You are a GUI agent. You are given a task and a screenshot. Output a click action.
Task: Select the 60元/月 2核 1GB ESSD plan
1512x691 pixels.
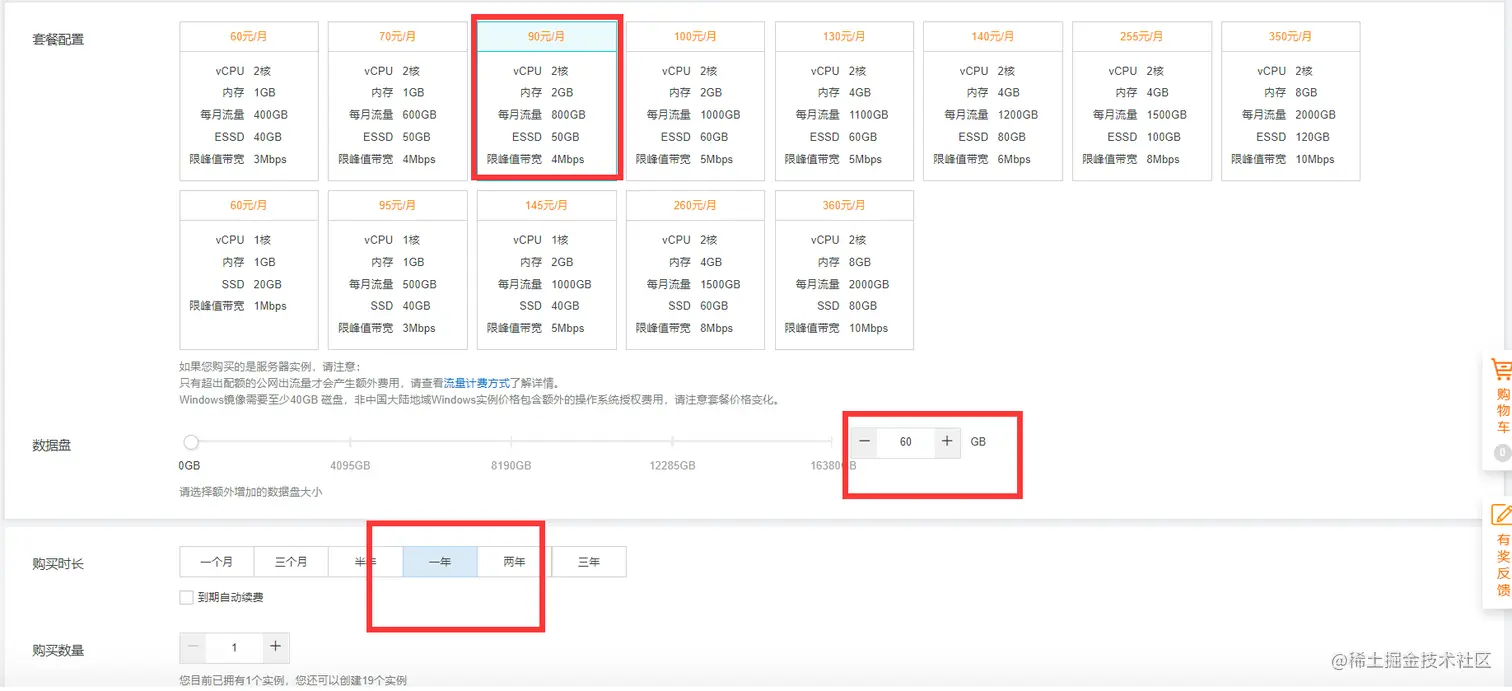pyautogui.click(x=249, y=101)
